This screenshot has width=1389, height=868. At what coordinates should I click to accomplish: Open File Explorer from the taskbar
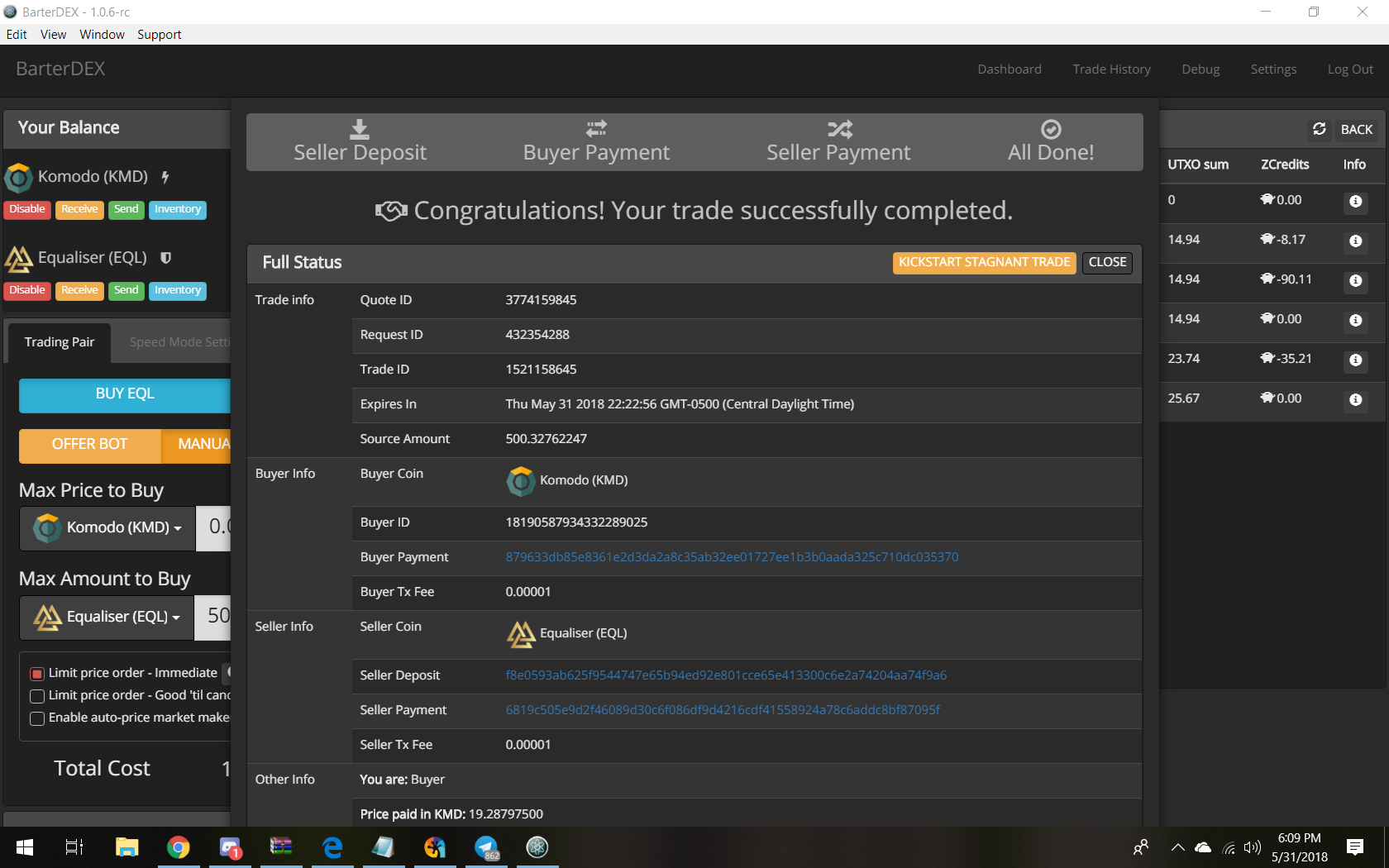pos(126,847)
